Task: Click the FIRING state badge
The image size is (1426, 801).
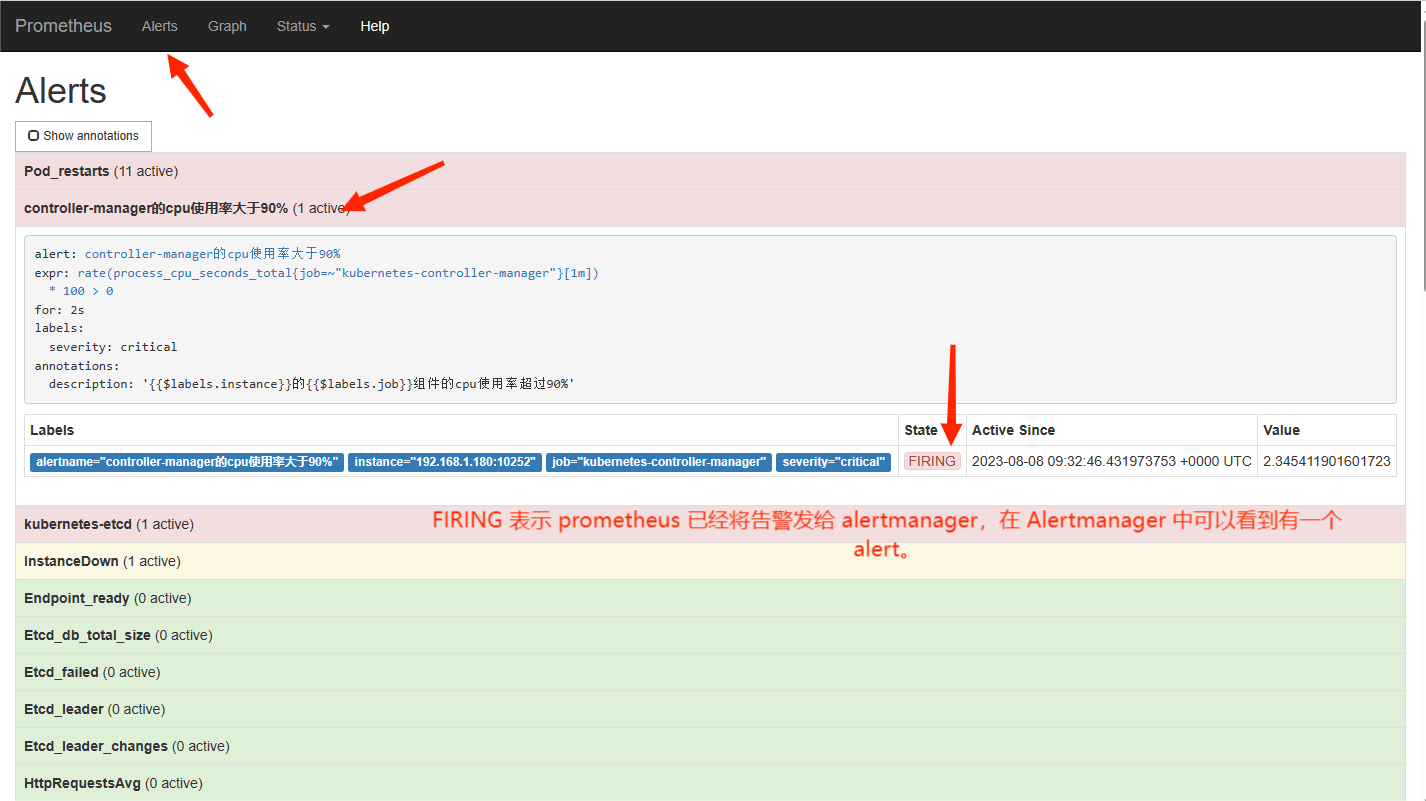Action: [x=932, y=461]
